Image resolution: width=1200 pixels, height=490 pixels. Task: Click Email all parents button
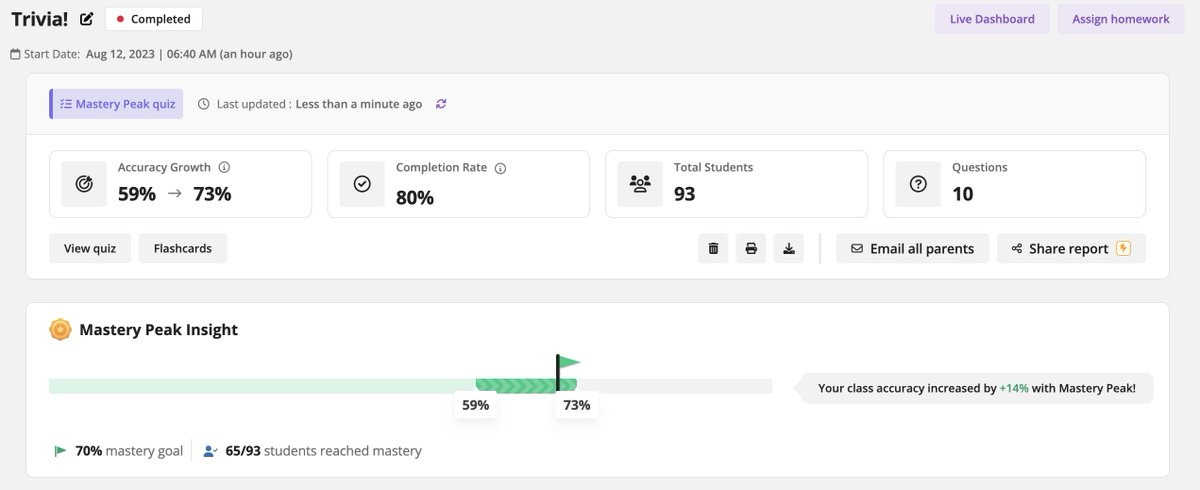point(912,248)
